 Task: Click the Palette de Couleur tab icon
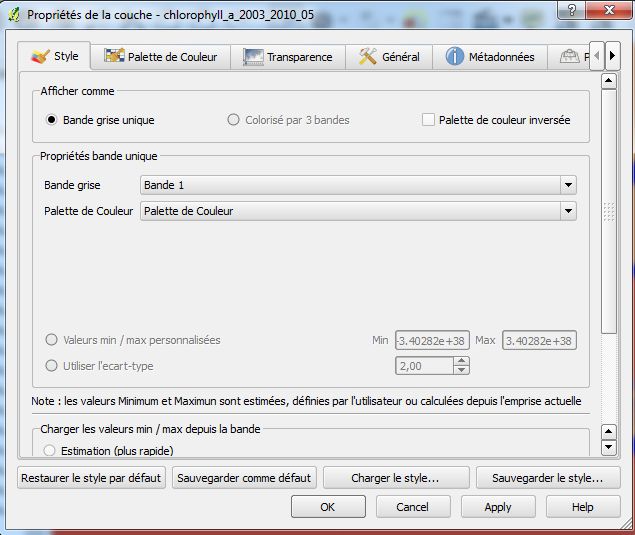click(x=114, y=57)
